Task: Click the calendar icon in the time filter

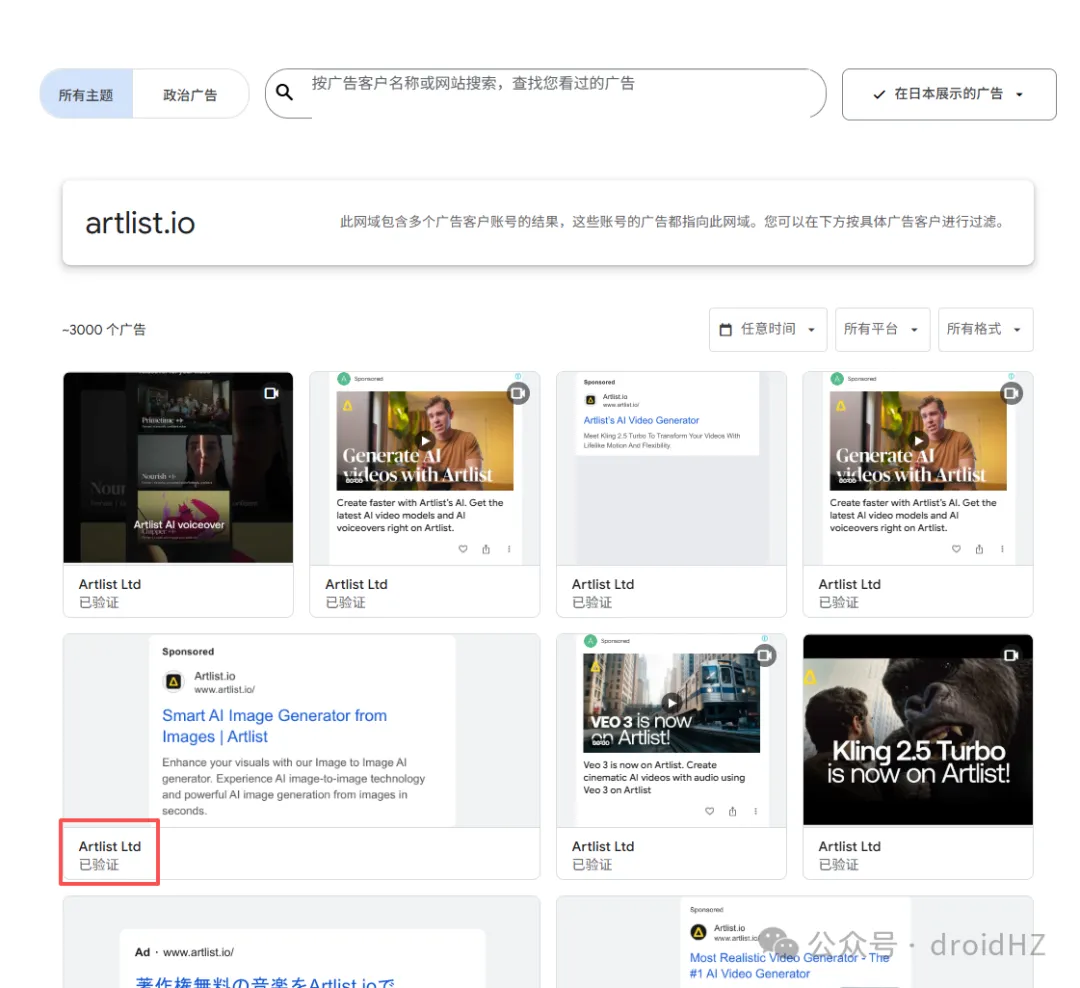Action: click(726, 330)
